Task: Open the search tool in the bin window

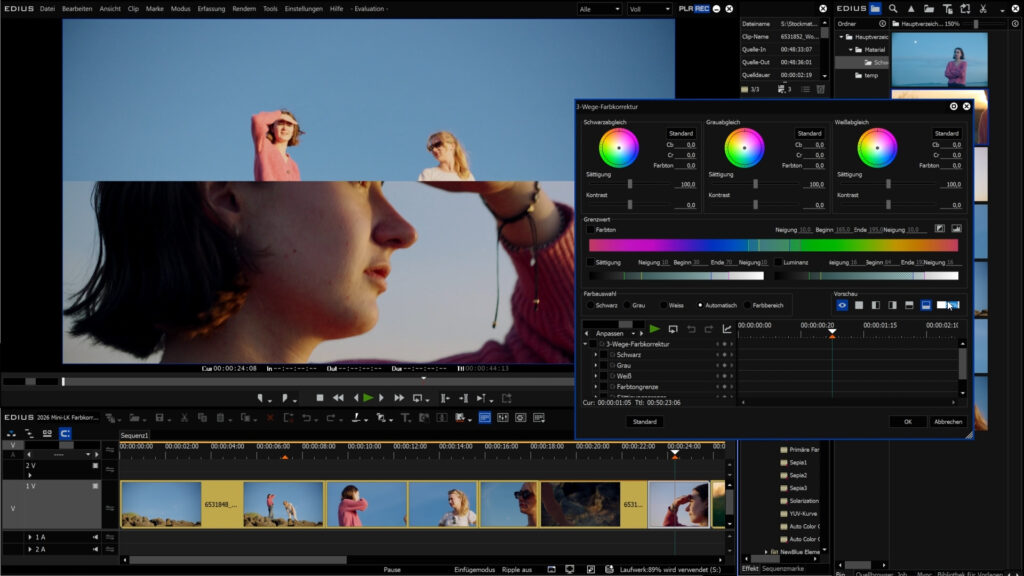Action: 893,8
